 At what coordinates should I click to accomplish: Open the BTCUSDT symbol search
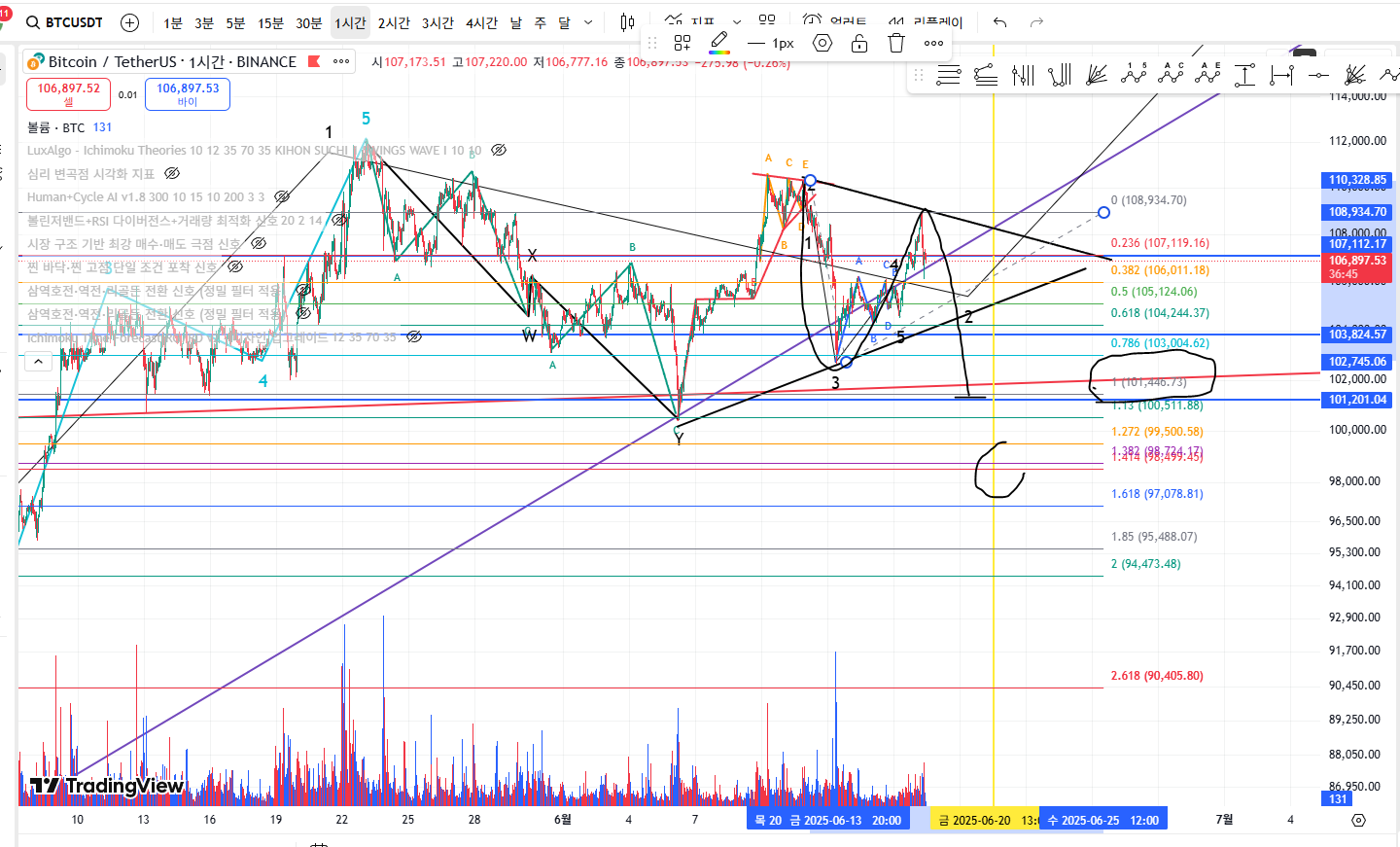point(65,22)
